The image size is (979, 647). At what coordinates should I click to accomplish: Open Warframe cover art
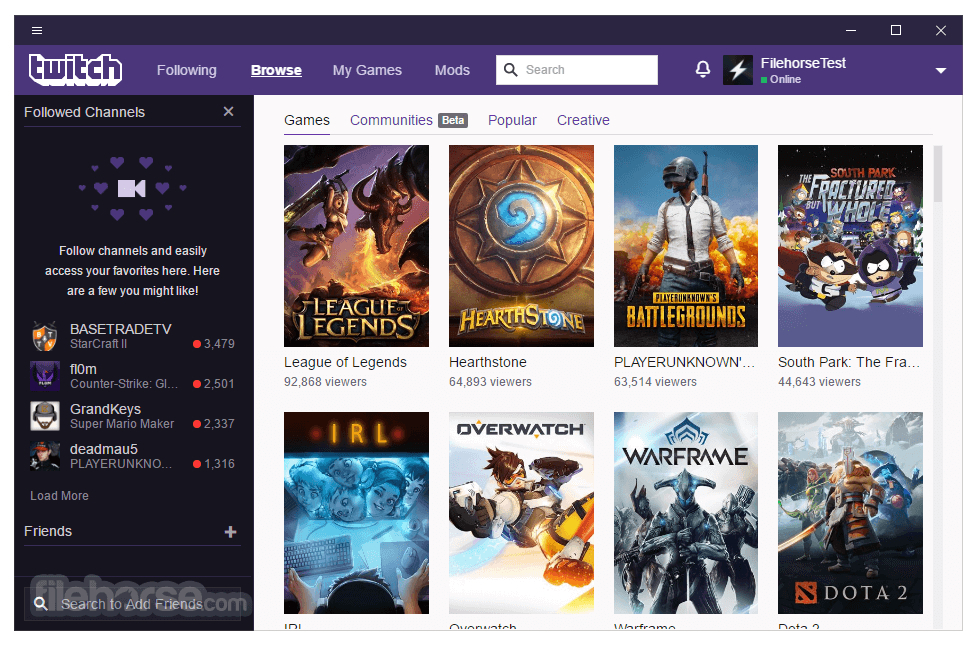tap(686, 513)
